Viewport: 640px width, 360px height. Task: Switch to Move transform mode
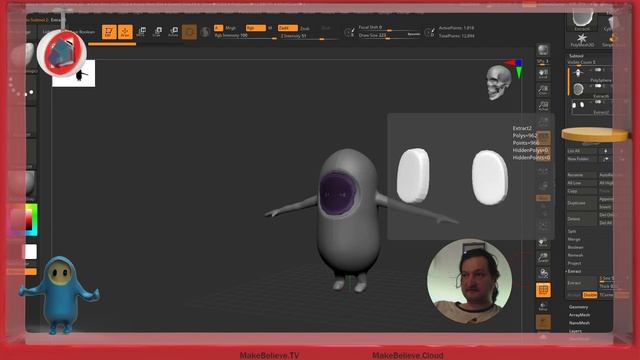pos(141,32)
